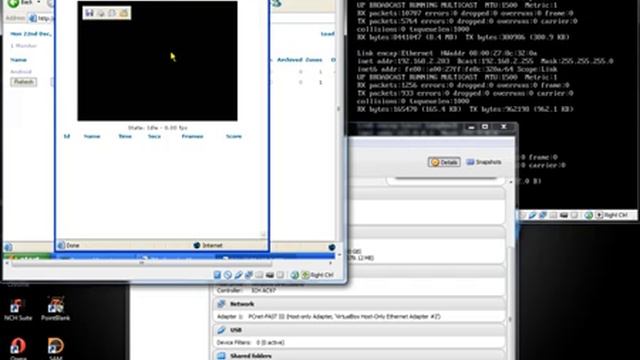
Task: Click the Id column header in popup
Action: (x=67, y=136)
